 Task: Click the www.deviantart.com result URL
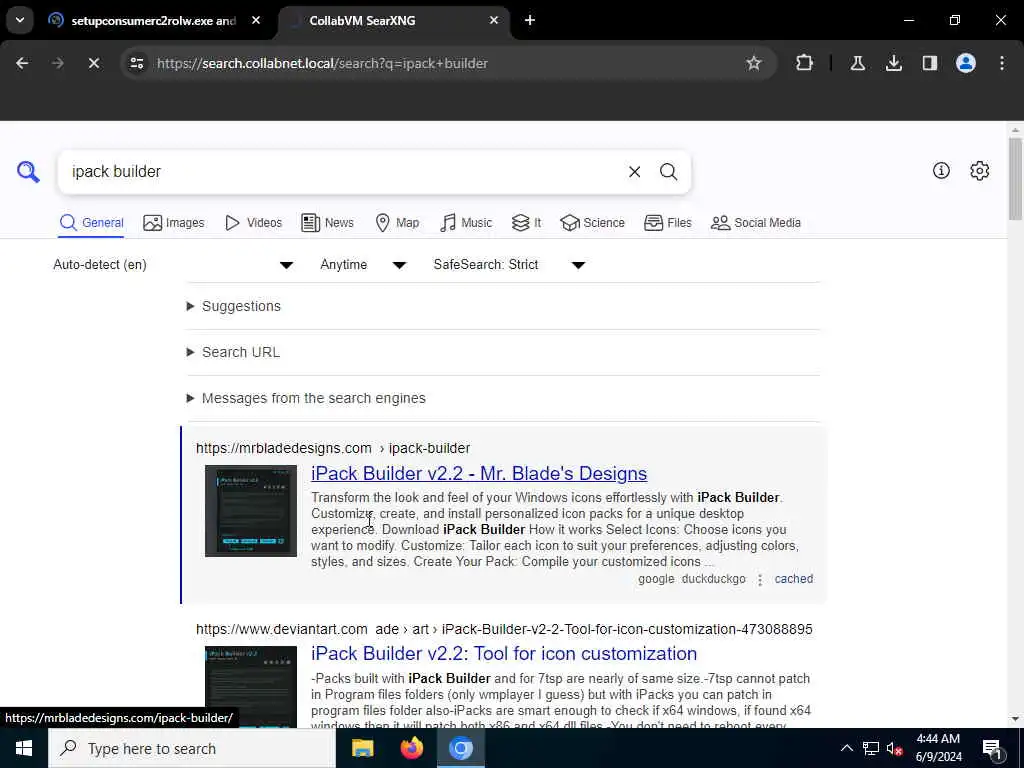coord(504,629)
